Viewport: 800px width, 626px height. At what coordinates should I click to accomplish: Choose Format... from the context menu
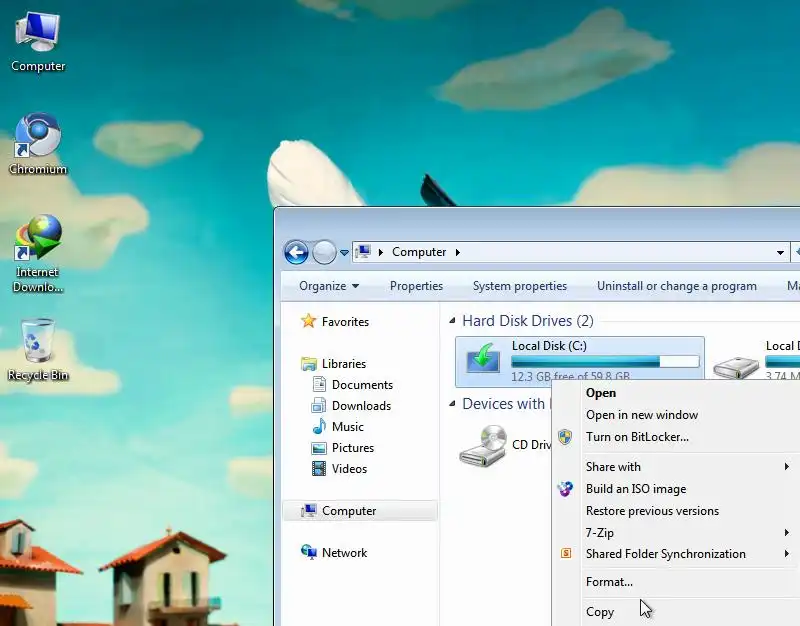point(609,582)
